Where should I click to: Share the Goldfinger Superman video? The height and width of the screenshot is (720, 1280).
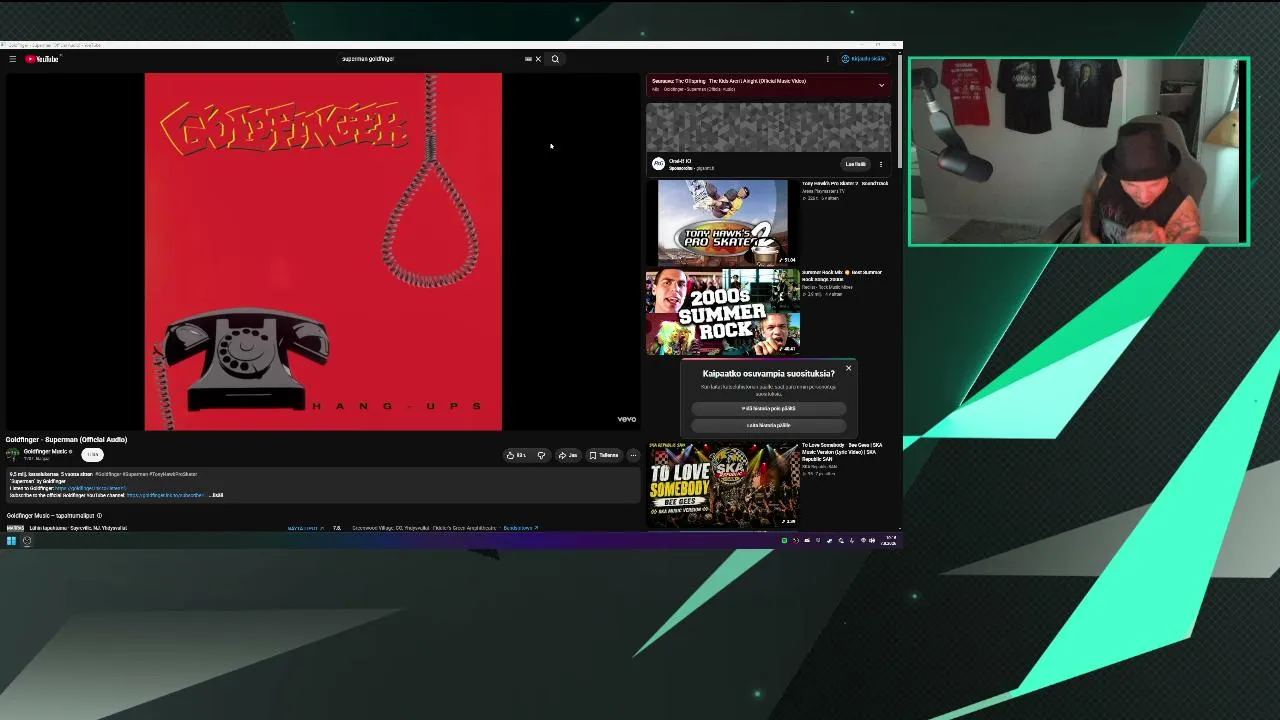click(x=568, y=455)
